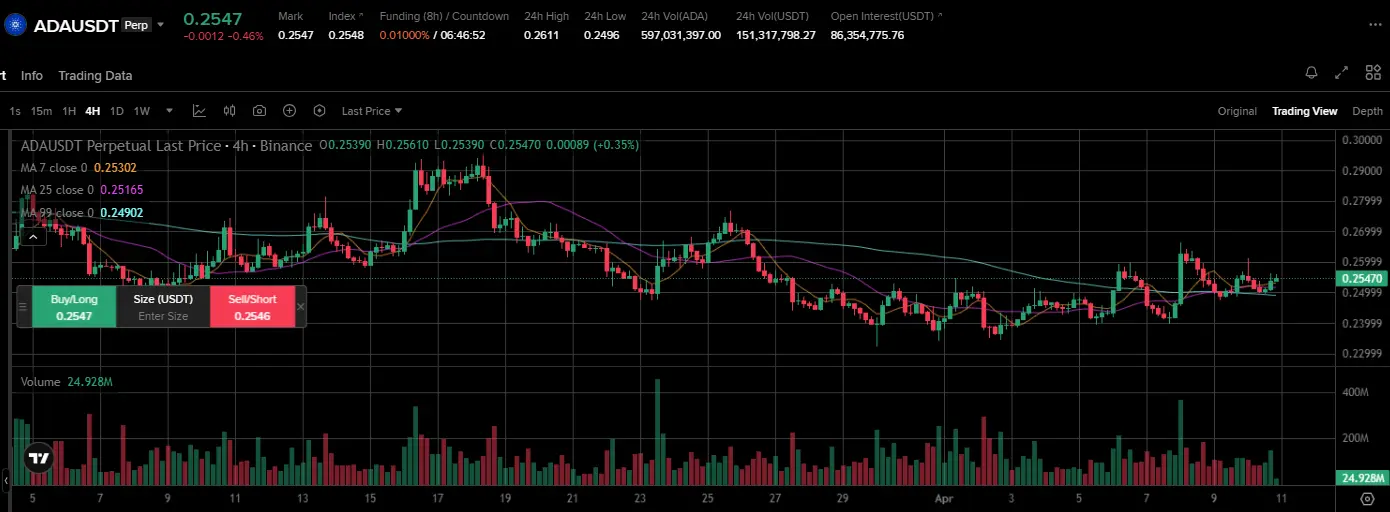Click the 24h High value 0.2611
Image resolution: width=1390 pixels, height=512 pixels.
point(541,35)
